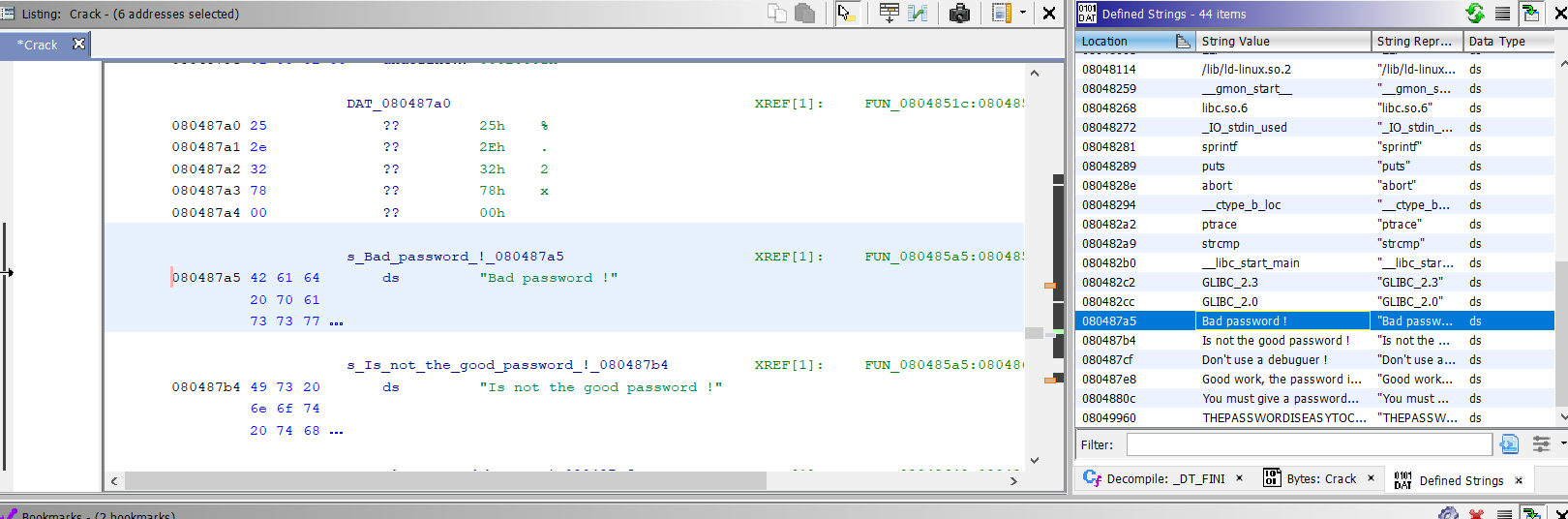1568x519 pixels.
Task: Toggle mouse hover mode cursor icon
Action: point(846,14)
